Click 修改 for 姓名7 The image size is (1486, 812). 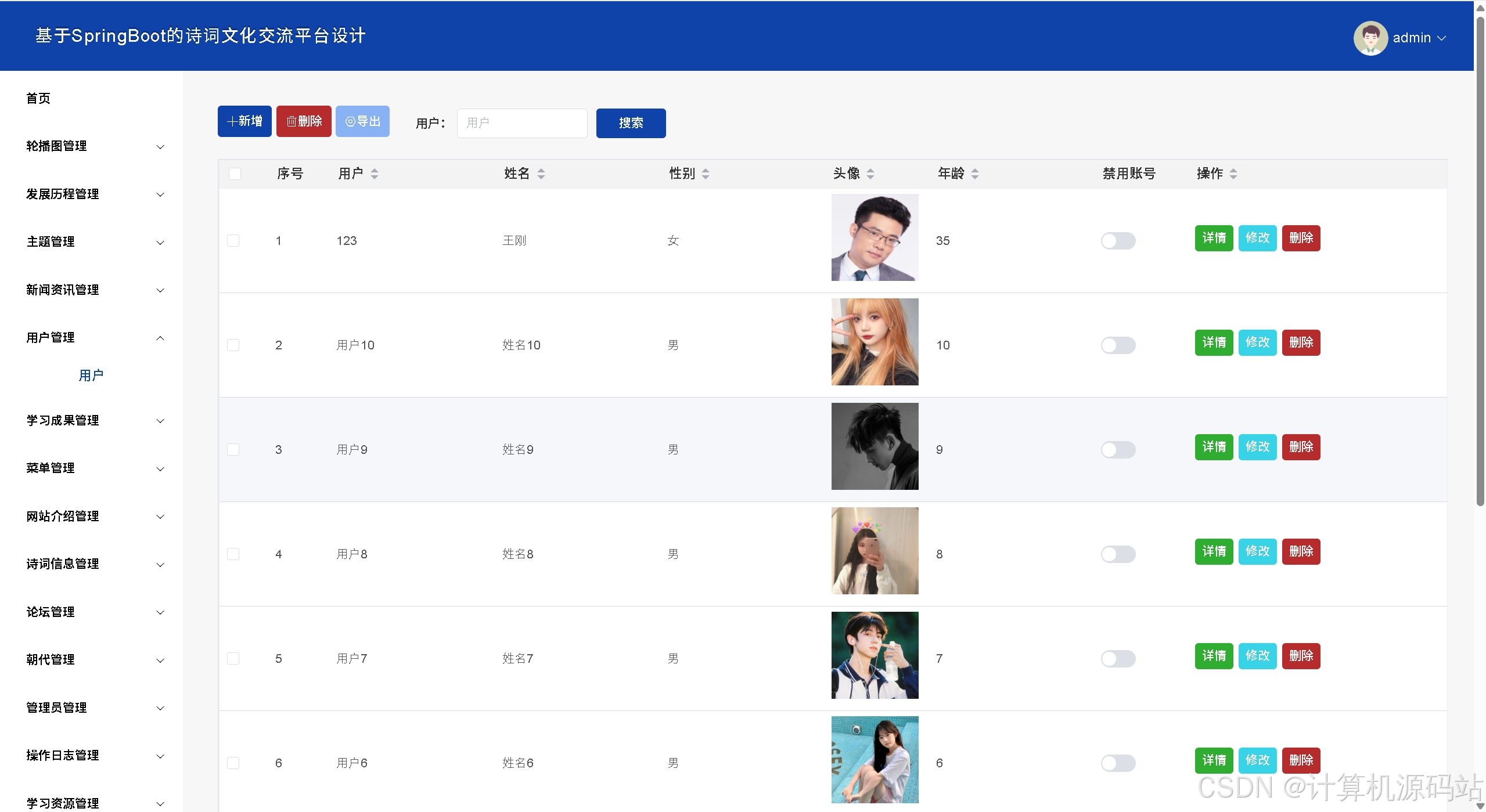(x=1257, y=656)
